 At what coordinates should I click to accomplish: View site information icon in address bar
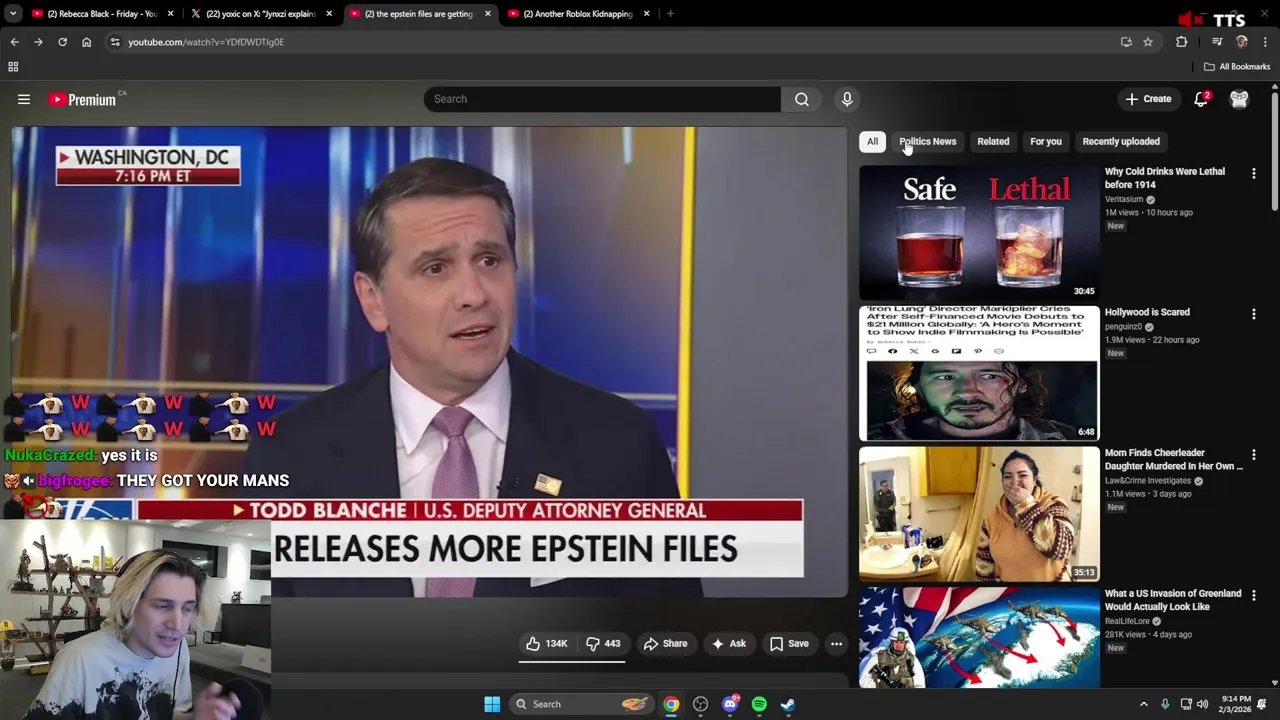pyautogui.click(x=115, y=42)
